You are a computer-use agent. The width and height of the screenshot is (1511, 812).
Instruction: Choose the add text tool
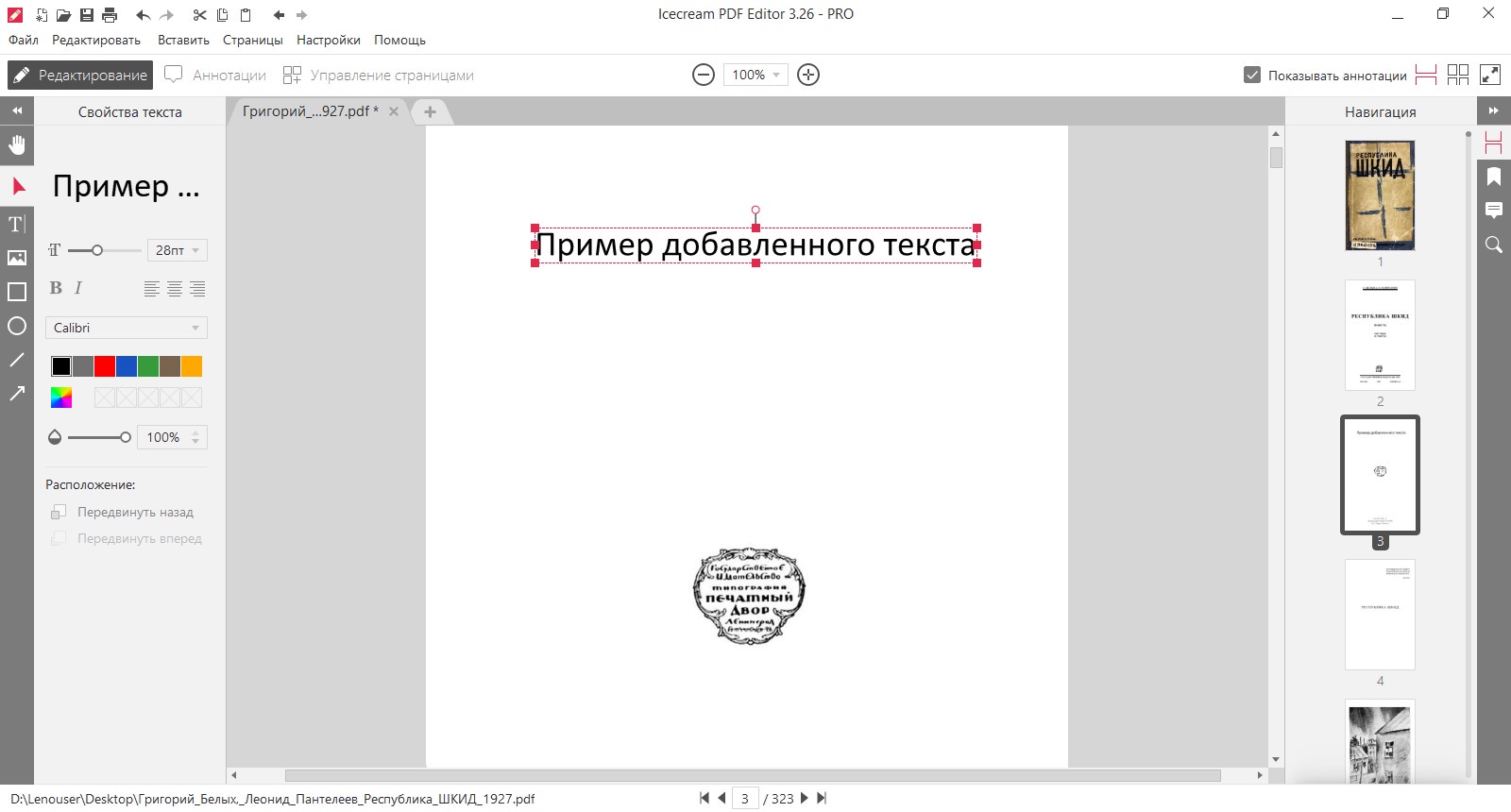pyautogui.click(x=17, y=224)
